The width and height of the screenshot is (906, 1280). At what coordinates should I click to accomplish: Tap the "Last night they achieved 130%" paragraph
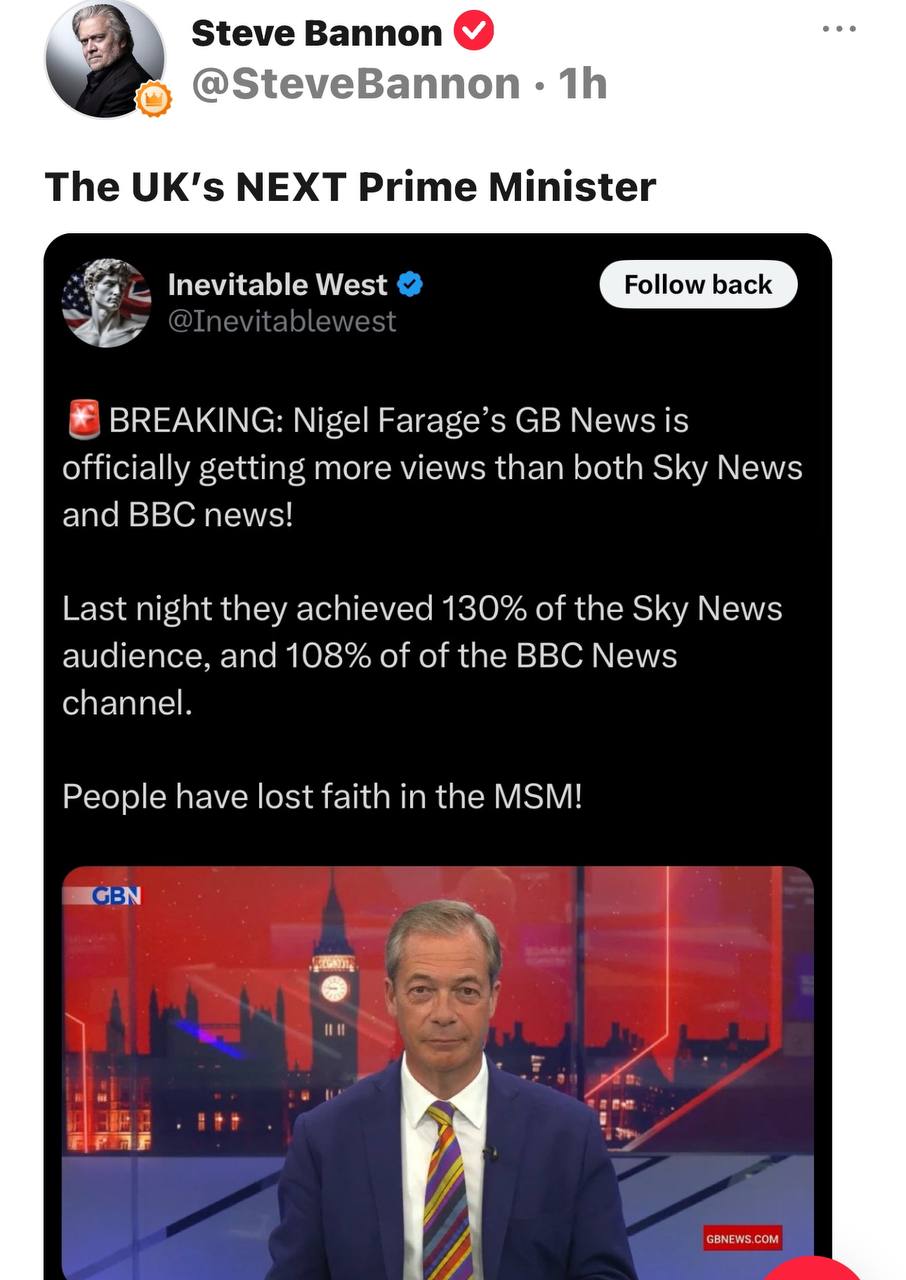(422, 656)
